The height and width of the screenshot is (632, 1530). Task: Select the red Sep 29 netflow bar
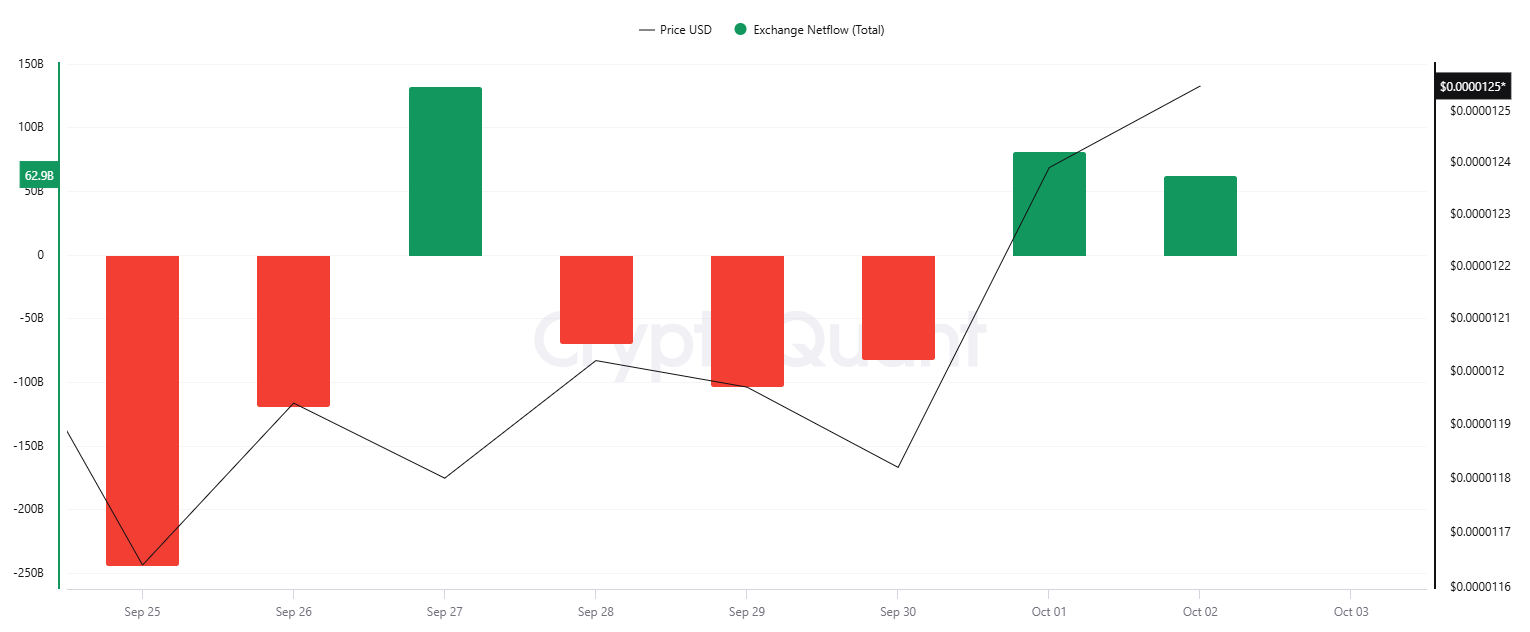click(747, 320)
